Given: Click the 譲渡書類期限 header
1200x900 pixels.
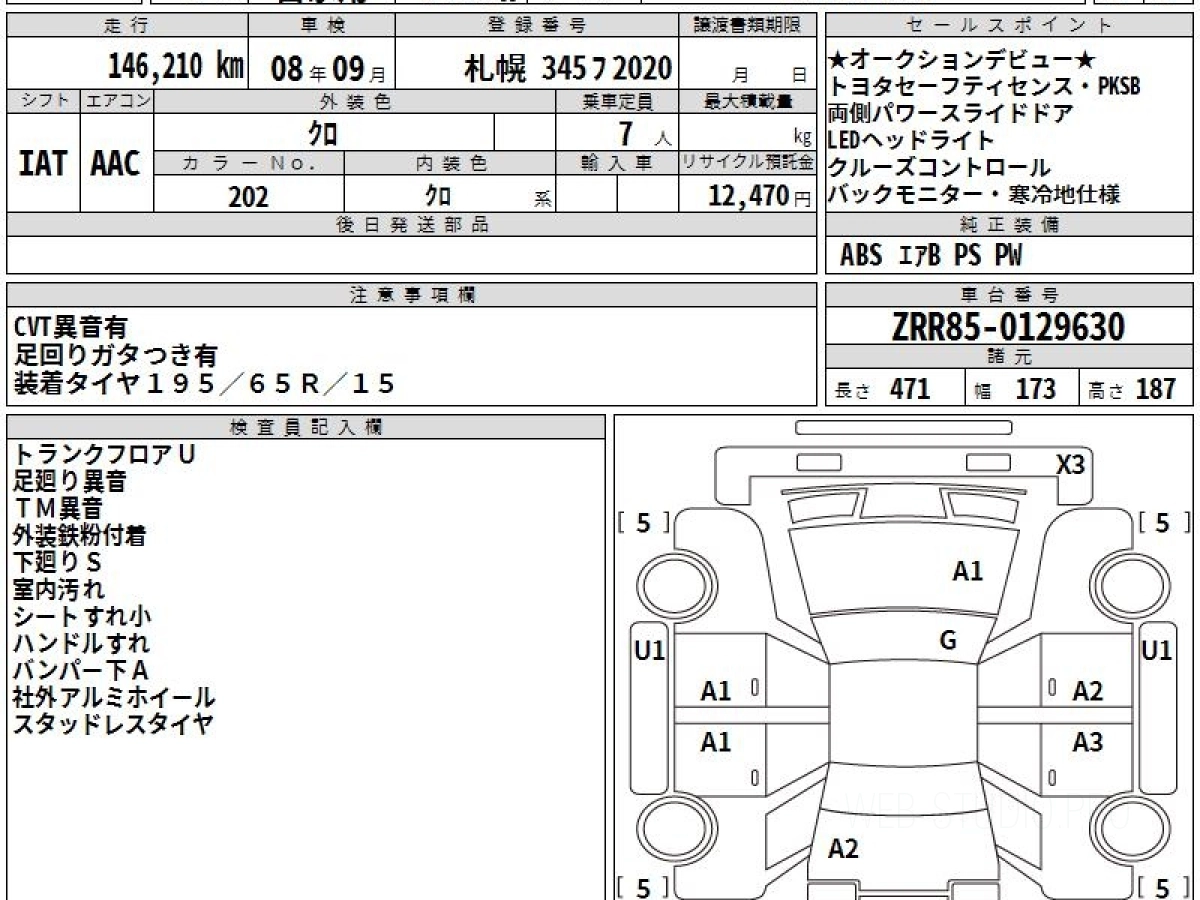Looking at the screenshot, I should (748, 26).
